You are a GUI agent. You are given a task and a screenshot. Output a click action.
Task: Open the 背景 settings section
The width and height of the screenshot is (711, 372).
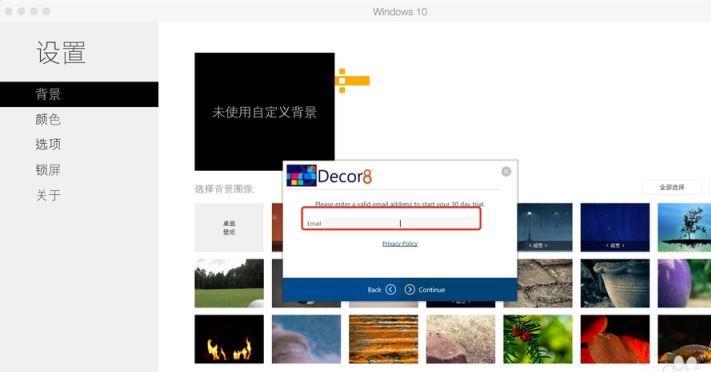point(79,94)
